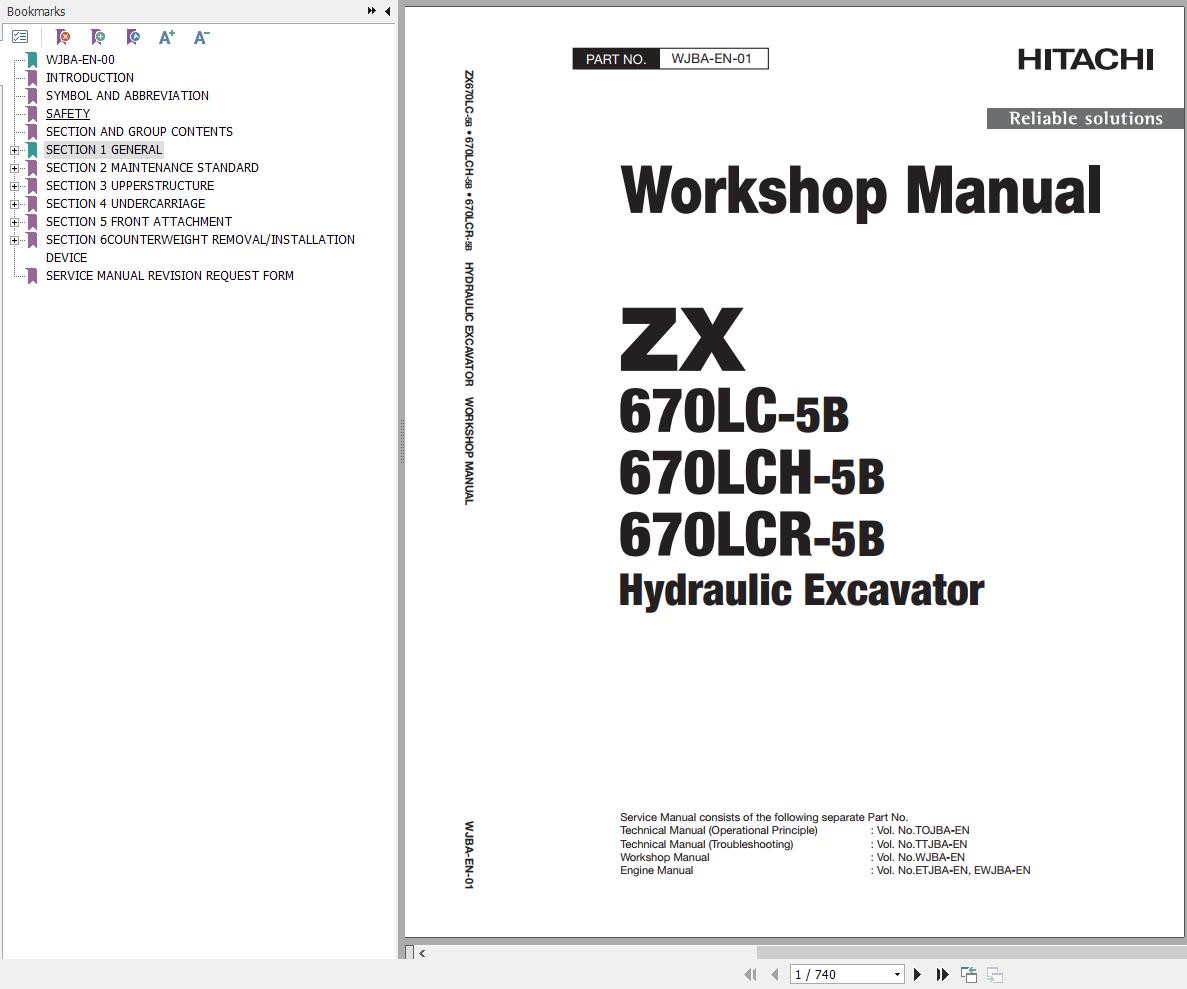Go to the previous page
1187x989 pixels.
tap(774, 975)
